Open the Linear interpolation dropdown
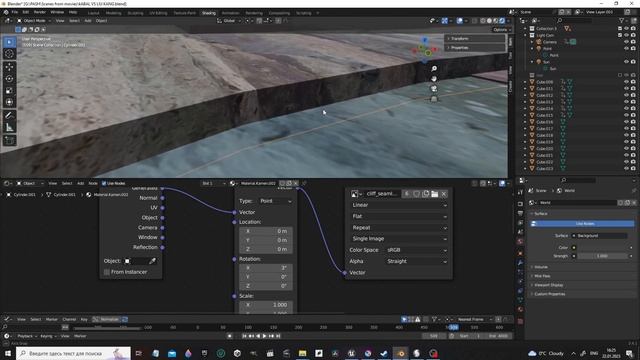 399,205
